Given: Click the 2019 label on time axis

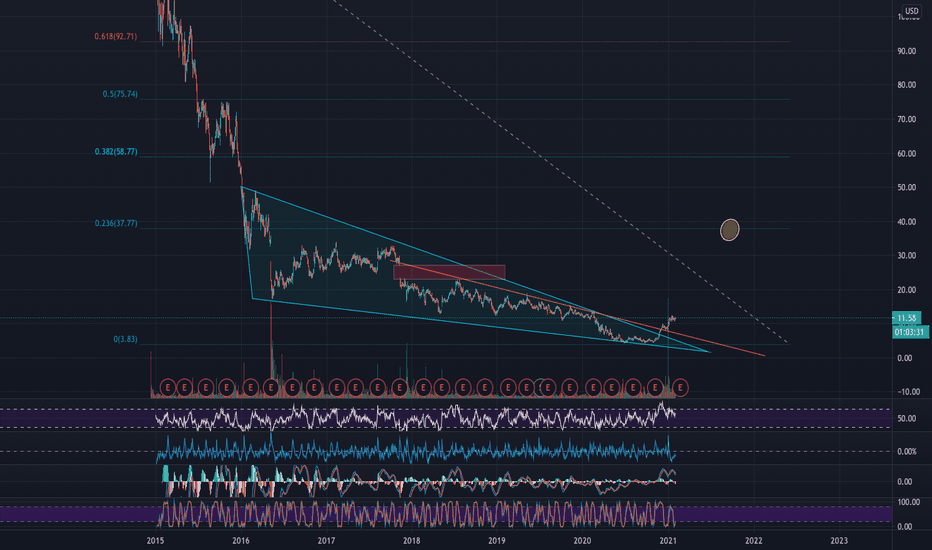Looking at the screenshot, I should click(x=497, y=540).
